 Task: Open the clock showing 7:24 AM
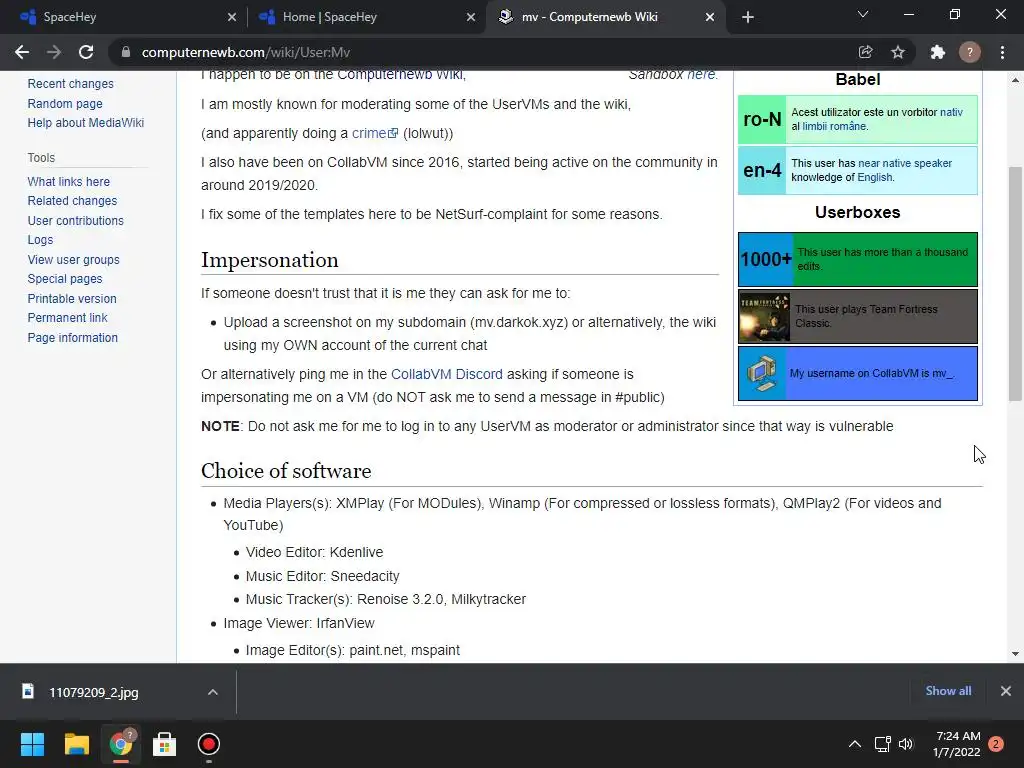coord(957,744)
